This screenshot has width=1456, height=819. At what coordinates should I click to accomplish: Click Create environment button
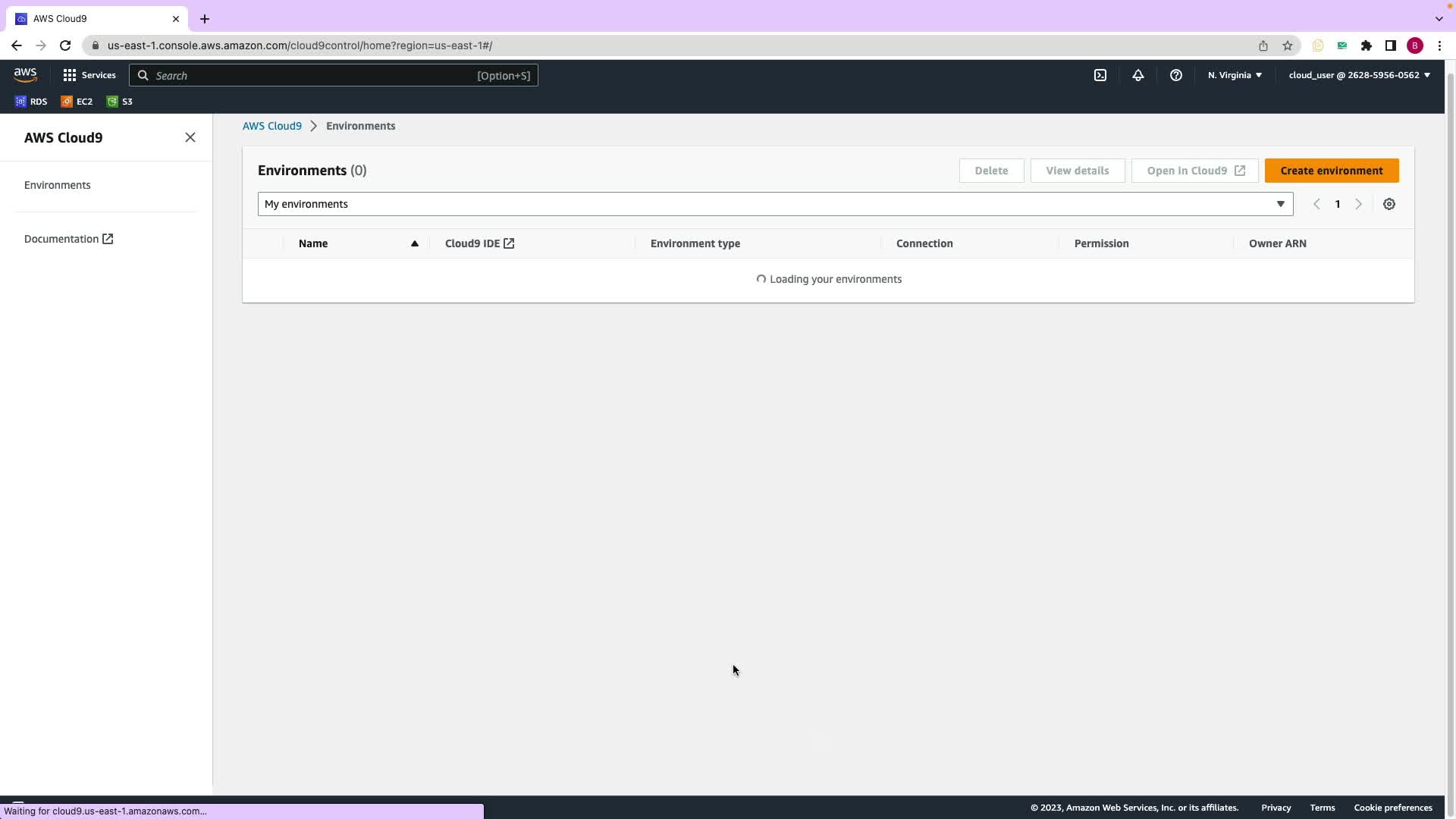[x=1331, y=171]
